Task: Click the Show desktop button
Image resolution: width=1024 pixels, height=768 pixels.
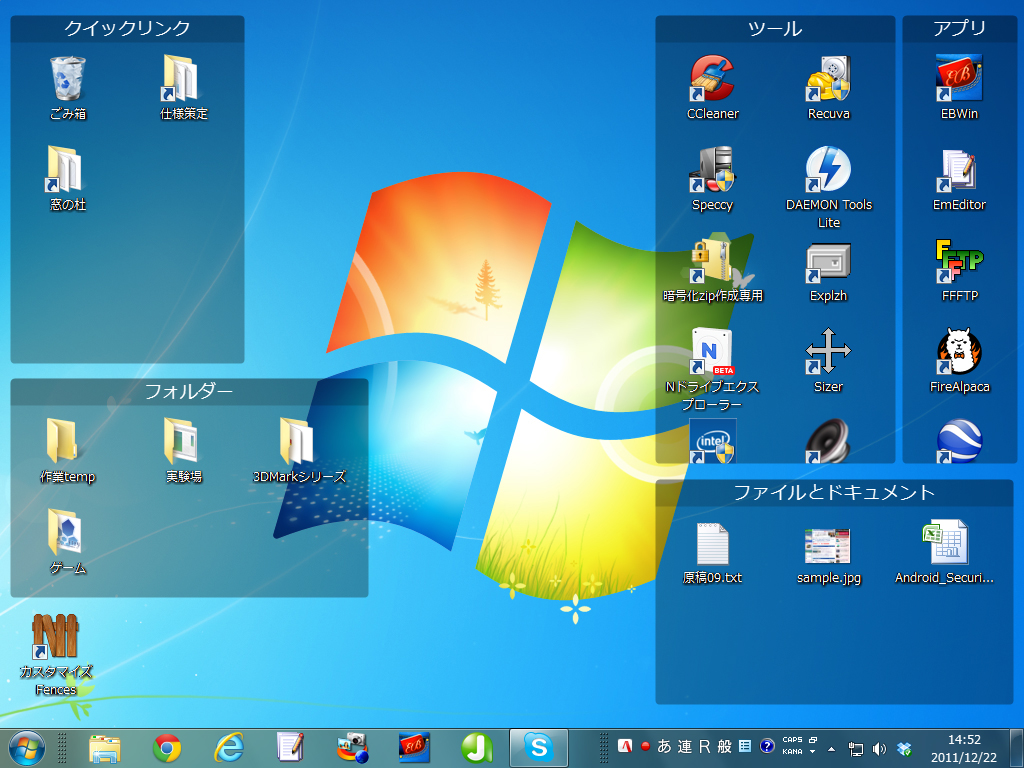Action: tap(1017, 748)
